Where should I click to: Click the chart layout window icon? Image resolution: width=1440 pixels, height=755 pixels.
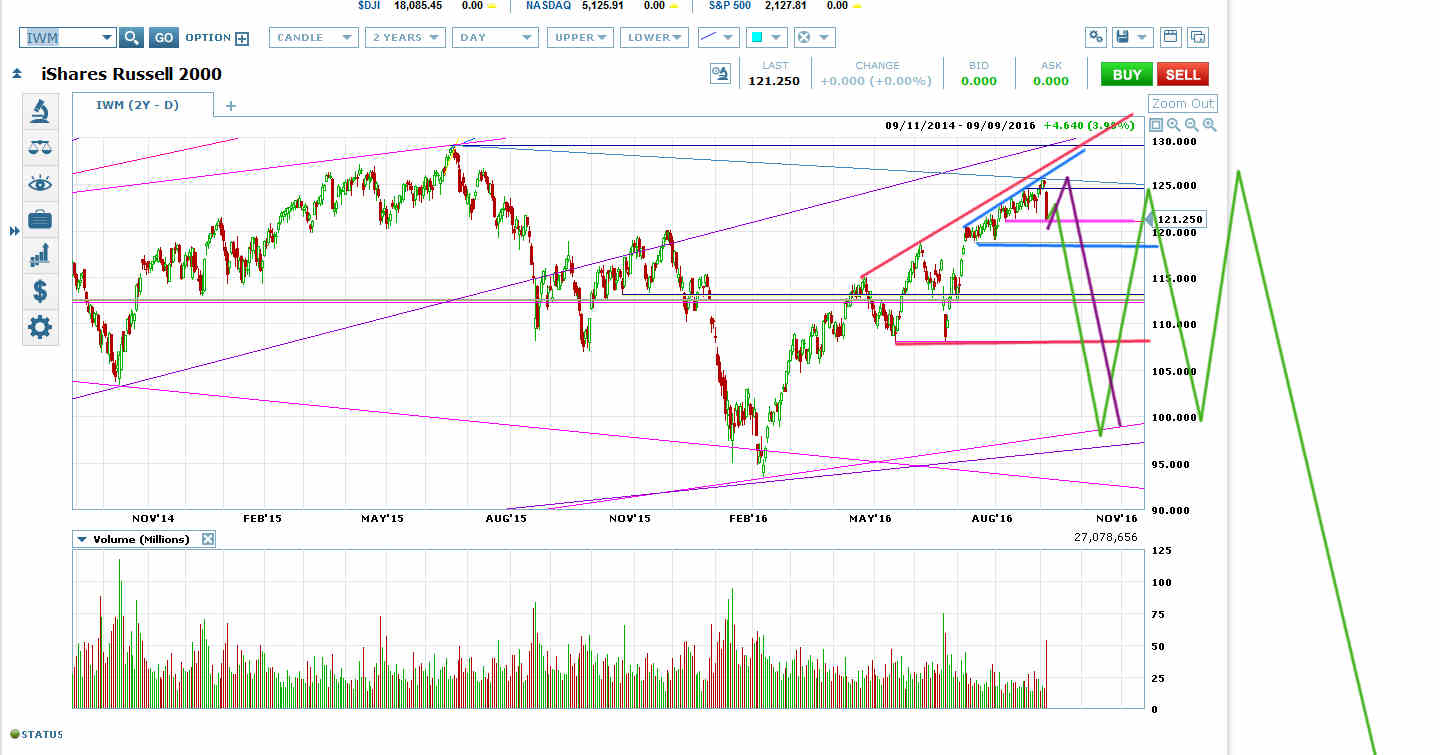[1170, 38]
